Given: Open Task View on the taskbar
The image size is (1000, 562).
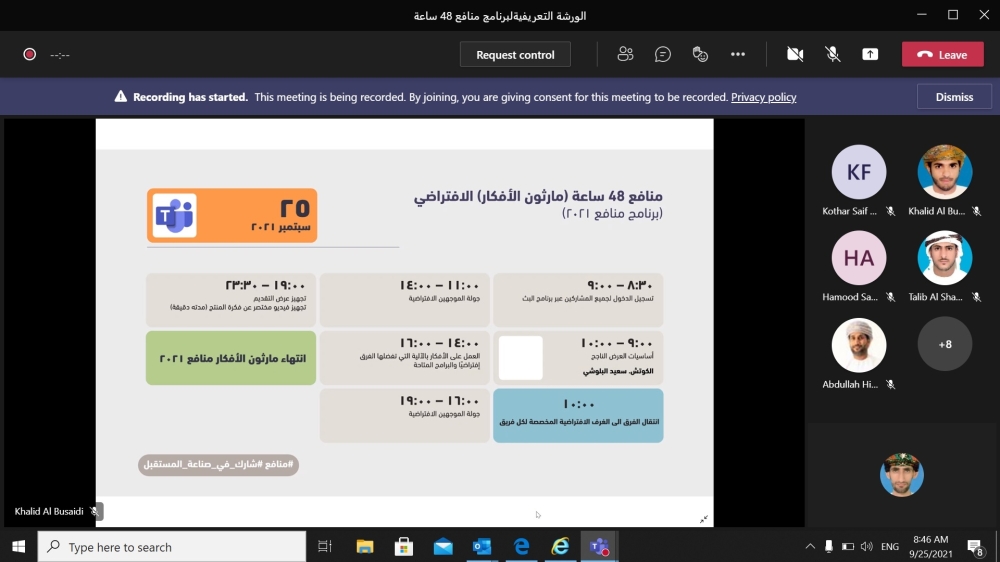Looking at the screenshot, I should pyautogui.click(x=325, y=547).
